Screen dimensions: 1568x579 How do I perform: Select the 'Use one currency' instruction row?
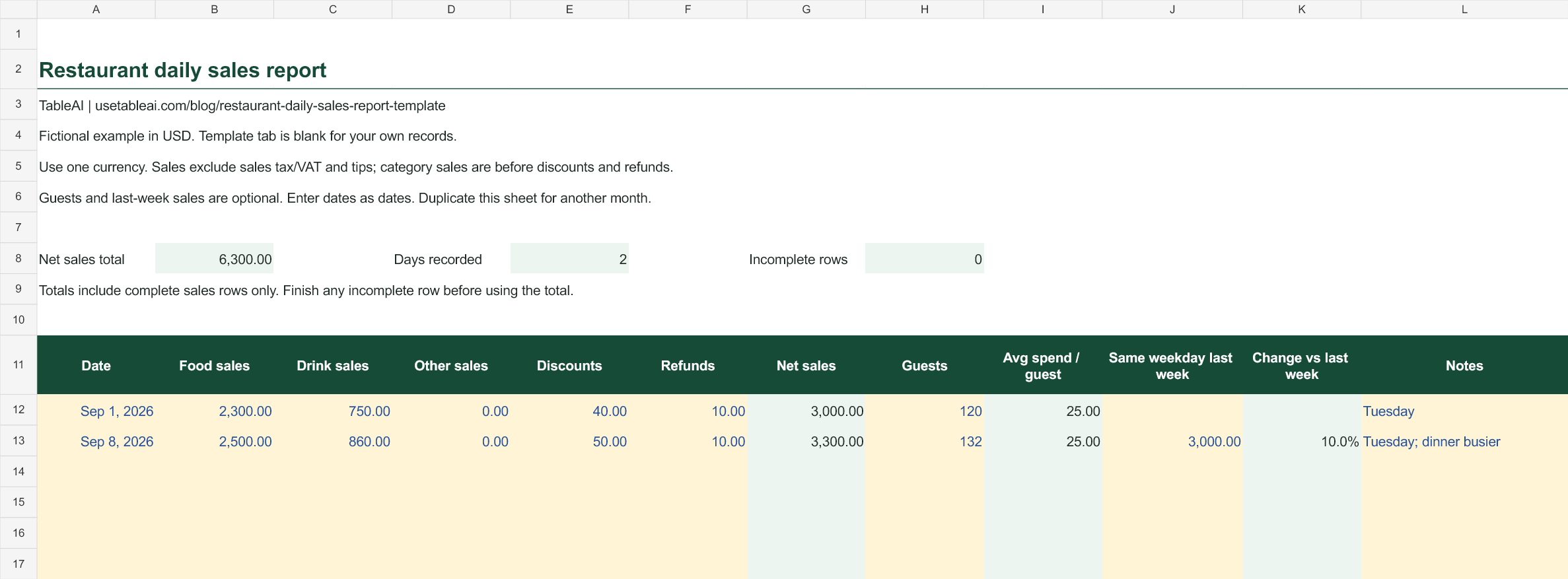(x=356, y=167)
